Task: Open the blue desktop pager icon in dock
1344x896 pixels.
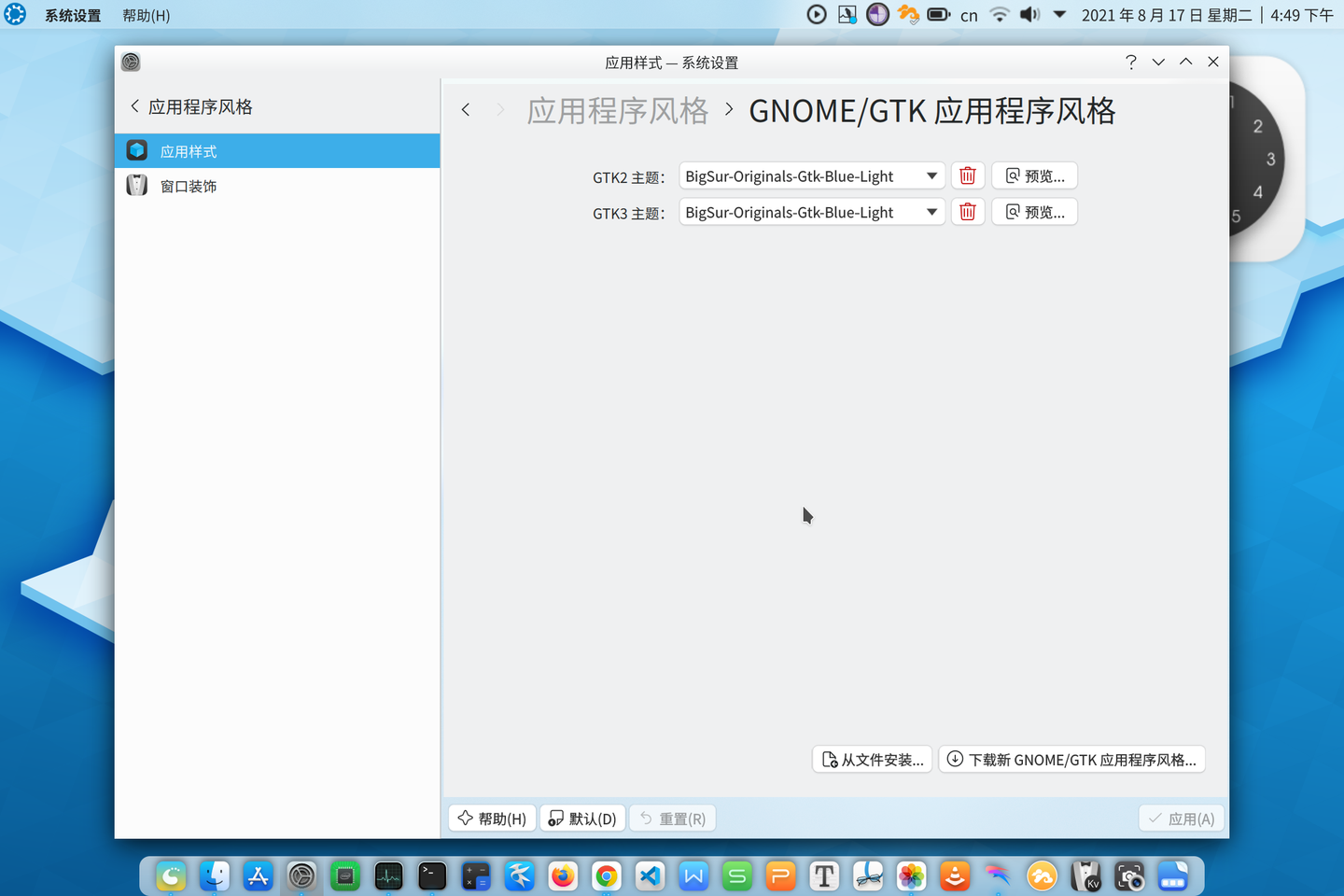Action: pos(1172,875)
